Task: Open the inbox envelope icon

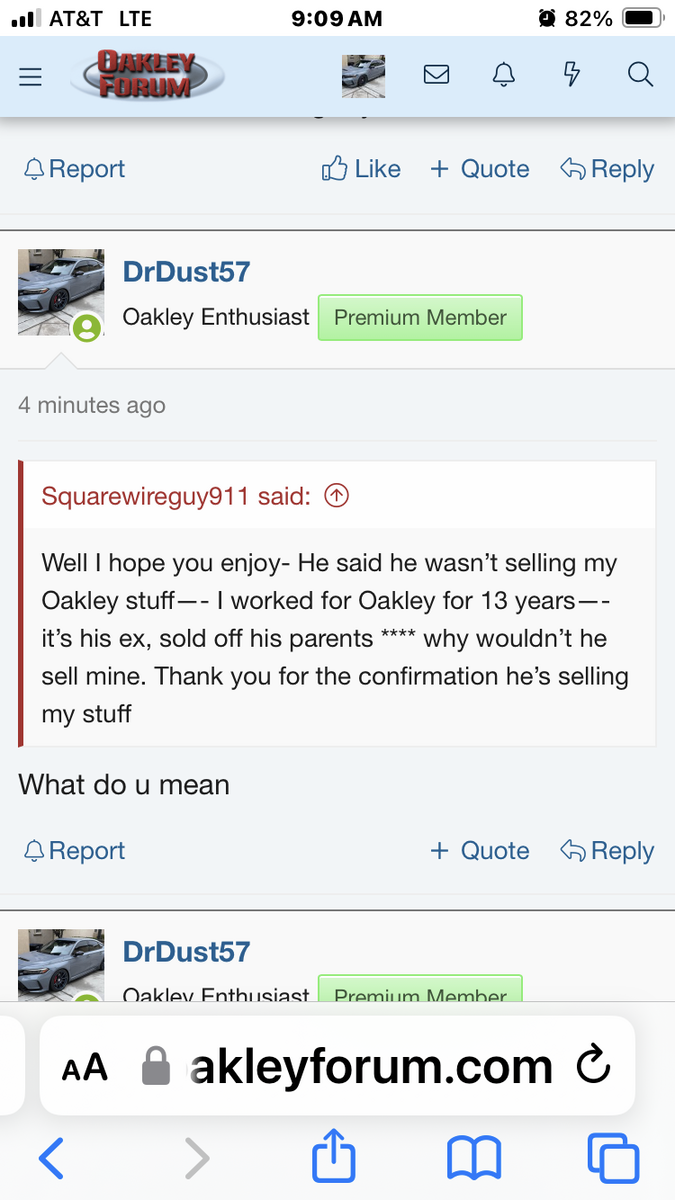Action: click(x=436, y=75)
